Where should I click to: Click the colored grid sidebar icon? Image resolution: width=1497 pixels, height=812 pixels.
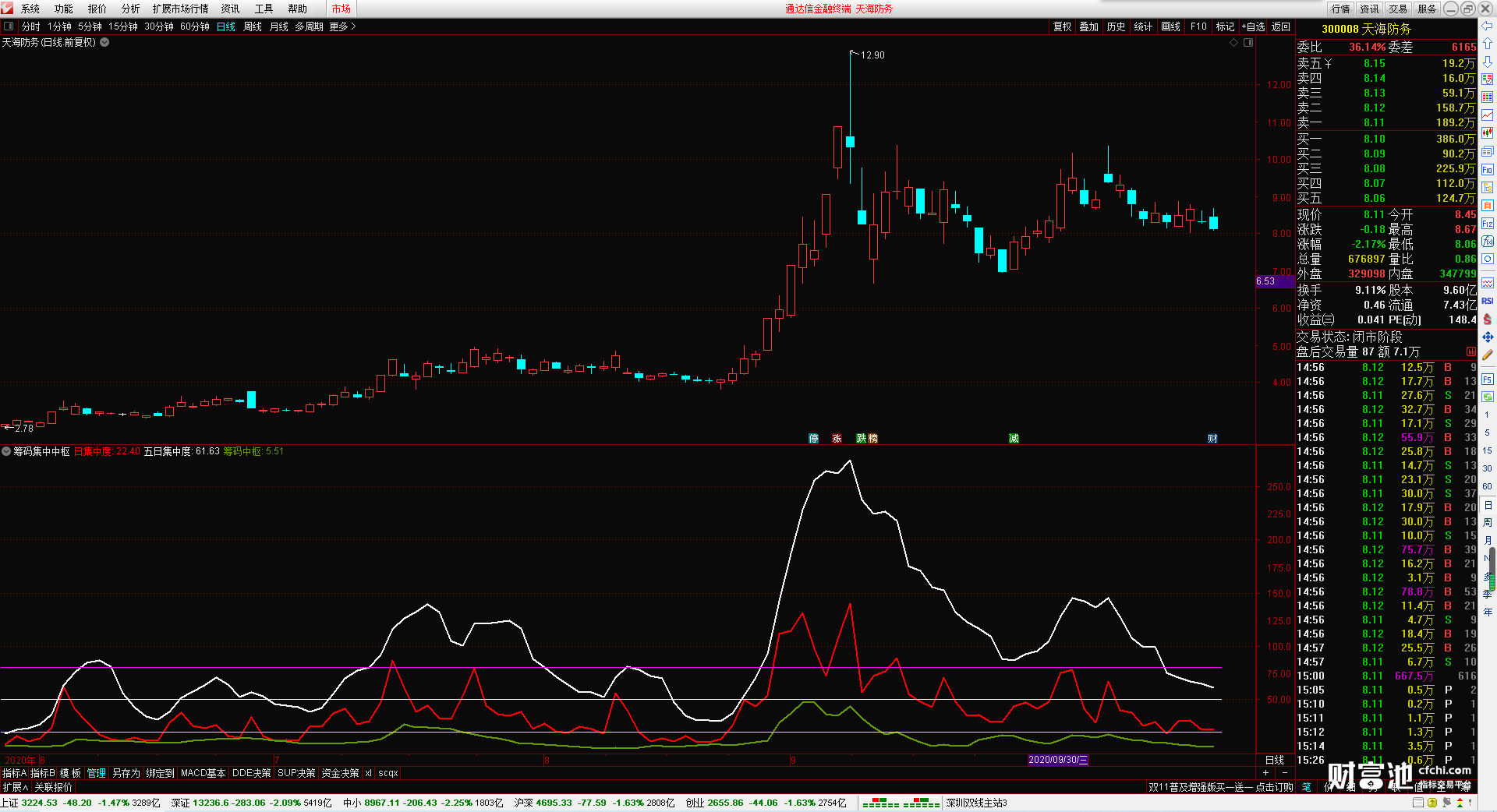click(x=1488, y=97)
